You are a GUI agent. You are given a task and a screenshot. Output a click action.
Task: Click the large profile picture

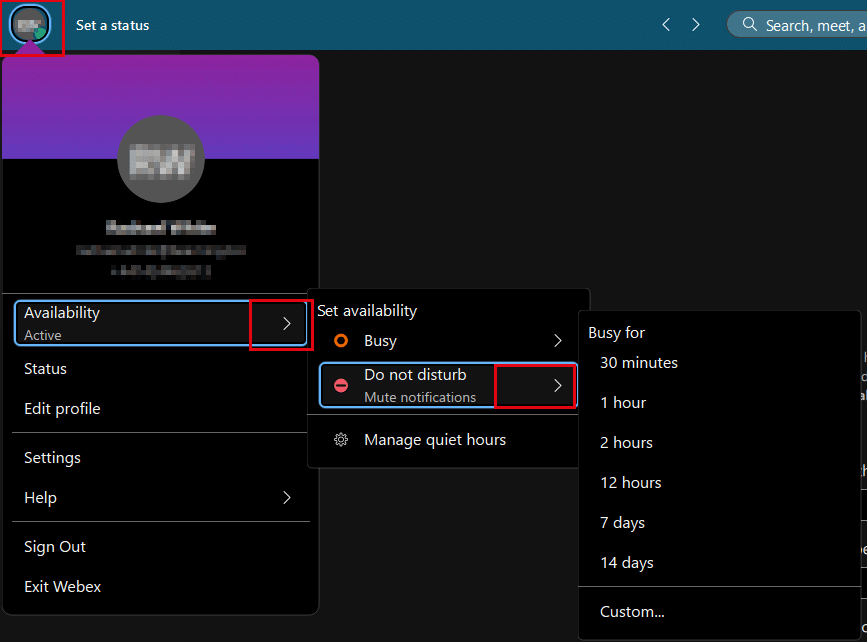click(161, 159)
